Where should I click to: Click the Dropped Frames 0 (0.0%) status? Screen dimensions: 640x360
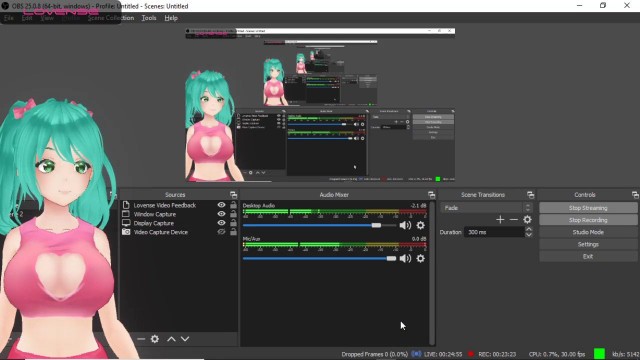click(x=374, y=354)
